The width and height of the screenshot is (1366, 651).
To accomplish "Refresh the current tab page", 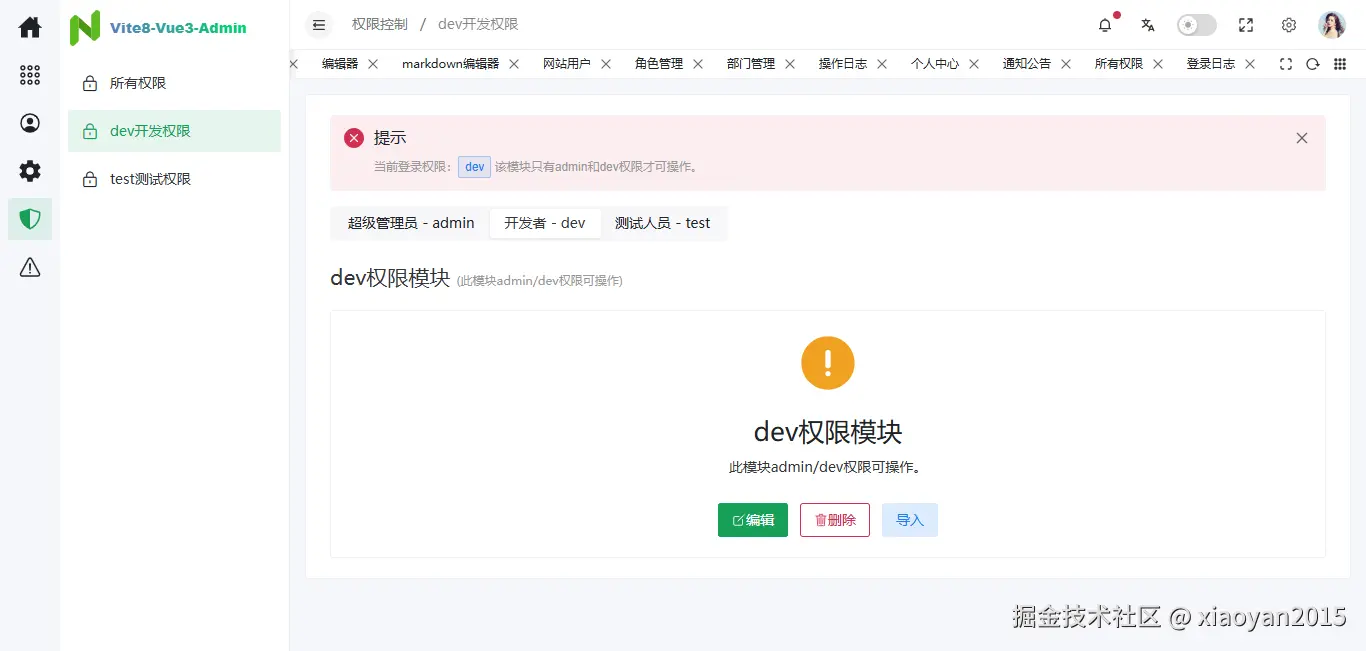I will pos(1313,64).
